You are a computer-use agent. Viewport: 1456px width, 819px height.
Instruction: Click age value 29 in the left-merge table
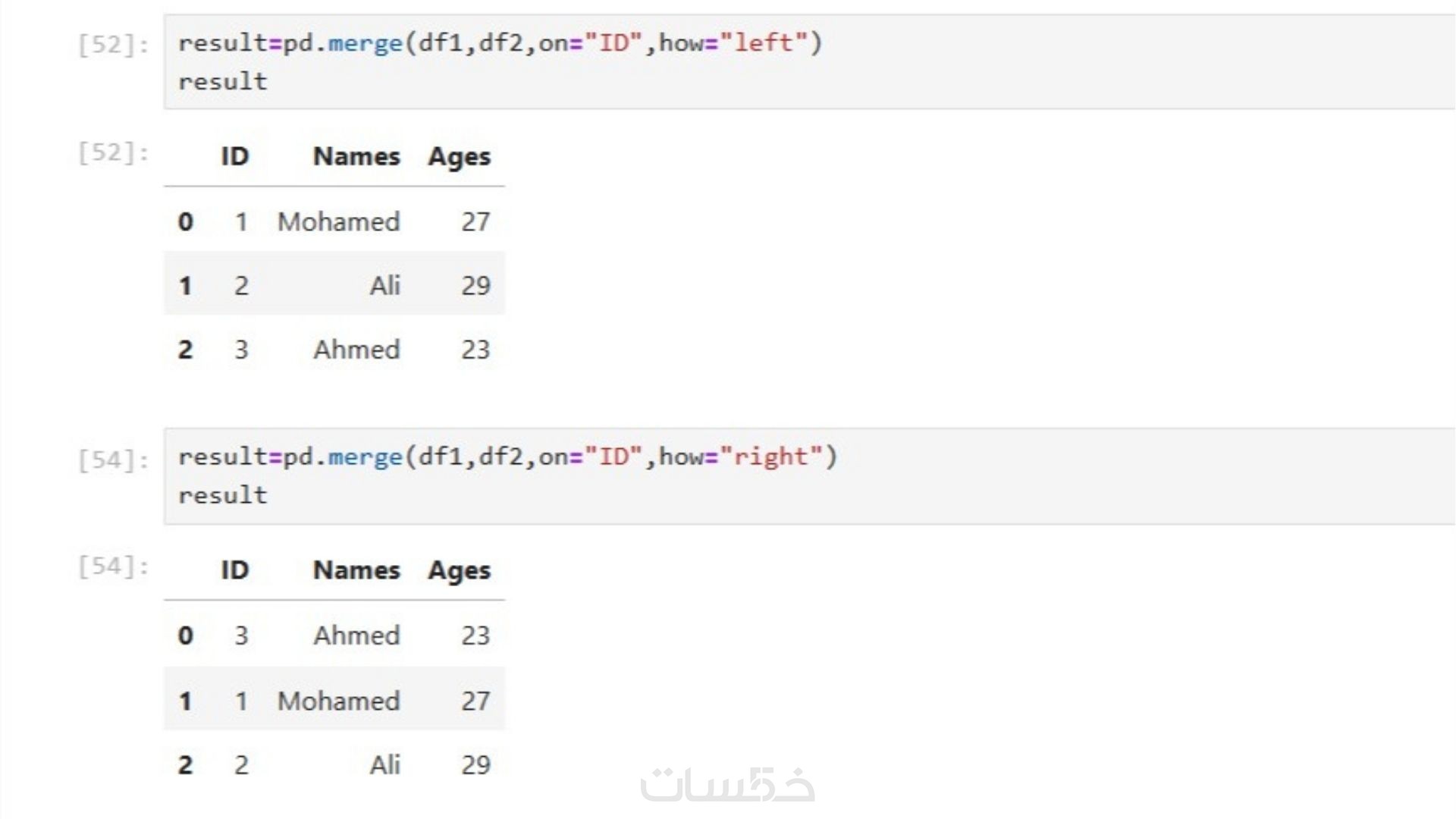pyautogui.click(x=475, y=286)
